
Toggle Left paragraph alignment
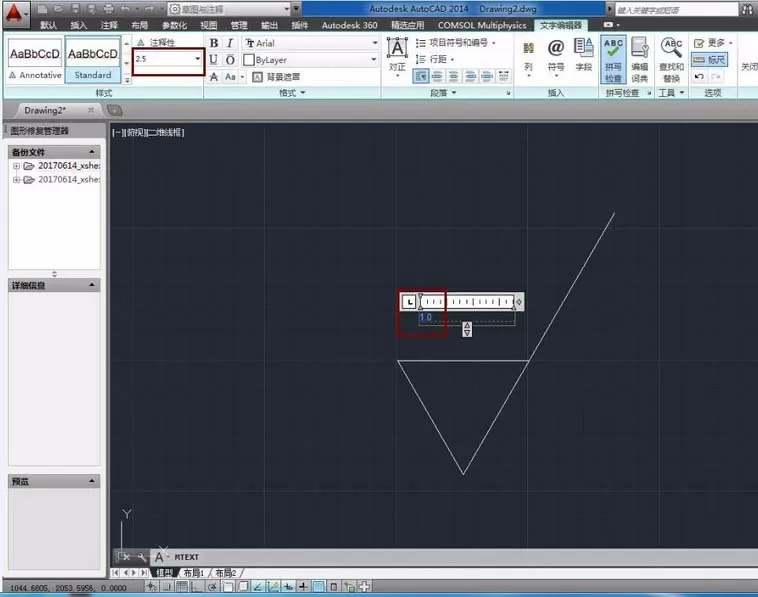click(421, 76)
